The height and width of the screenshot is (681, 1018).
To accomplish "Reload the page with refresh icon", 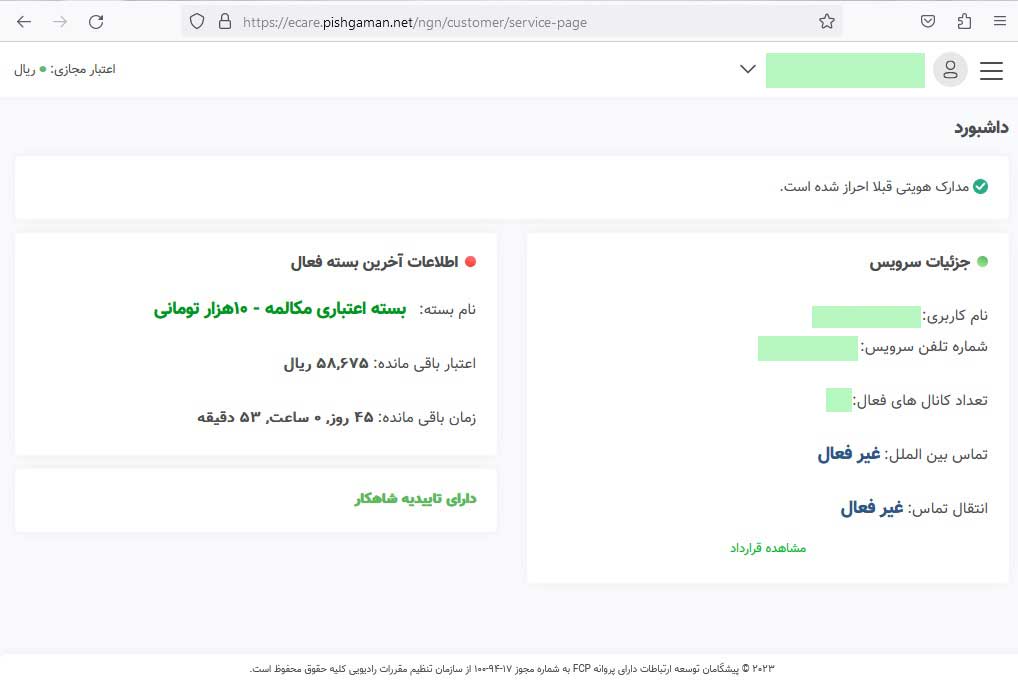I will point(96,21).
